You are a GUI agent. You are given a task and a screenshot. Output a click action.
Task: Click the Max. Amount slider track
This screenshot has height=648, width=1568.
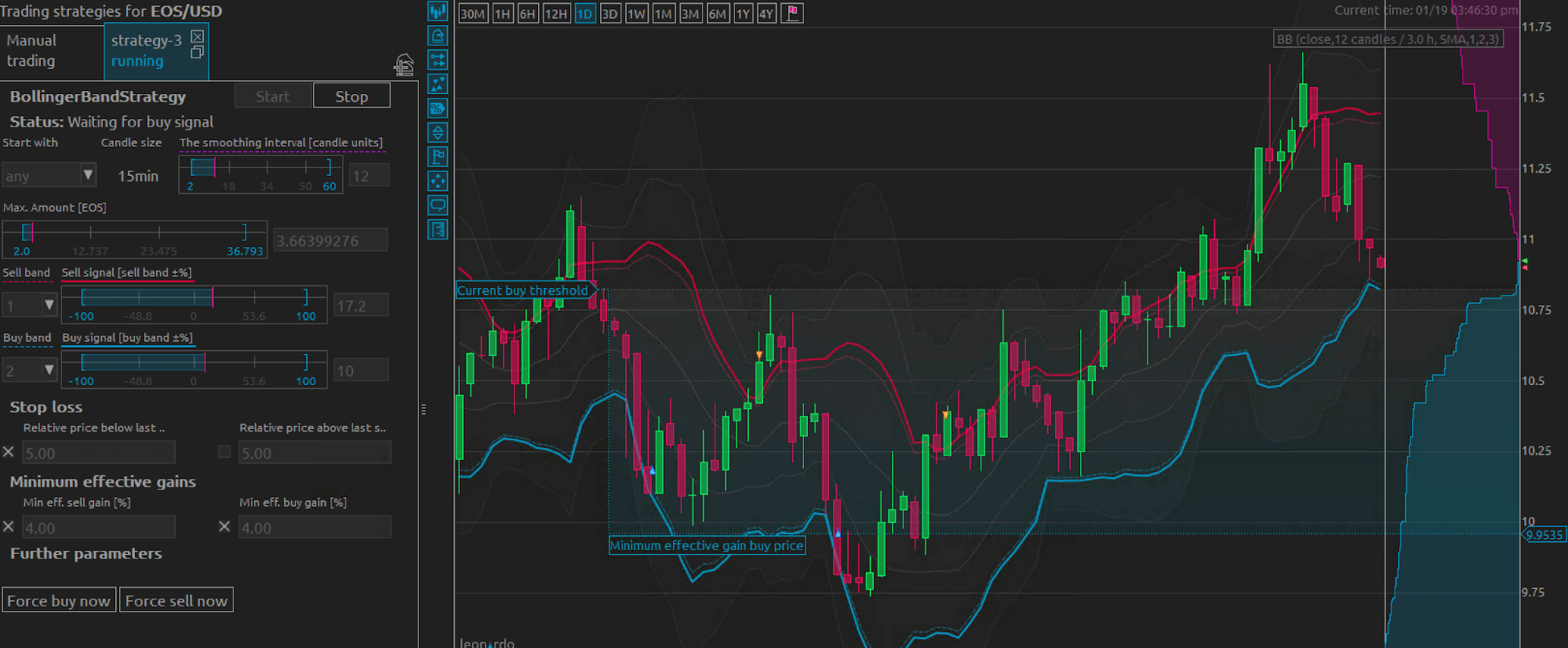135,232
